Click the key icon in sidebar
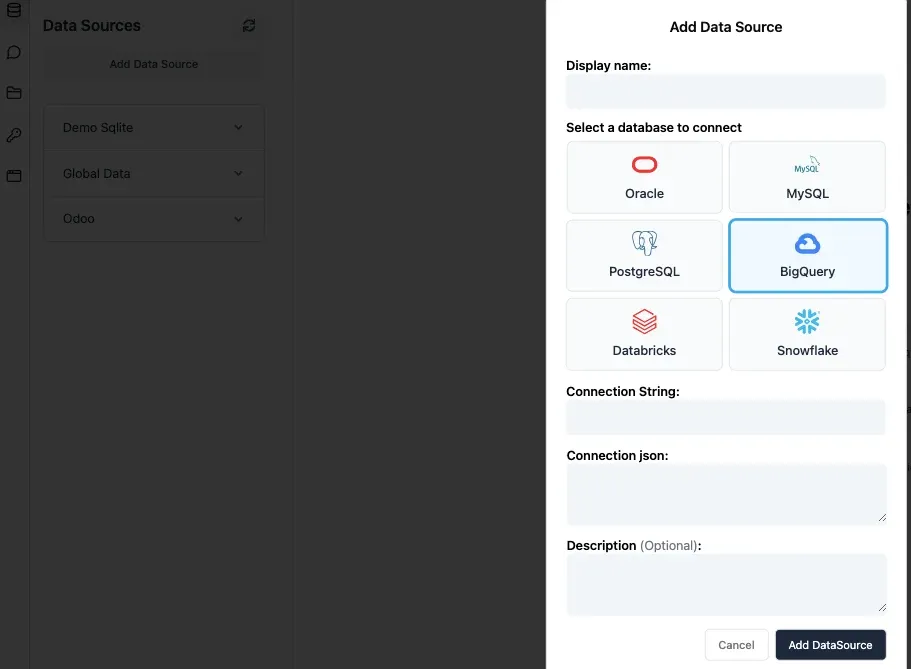This screenshot has width=911, height=669. (x=14, y=135)
